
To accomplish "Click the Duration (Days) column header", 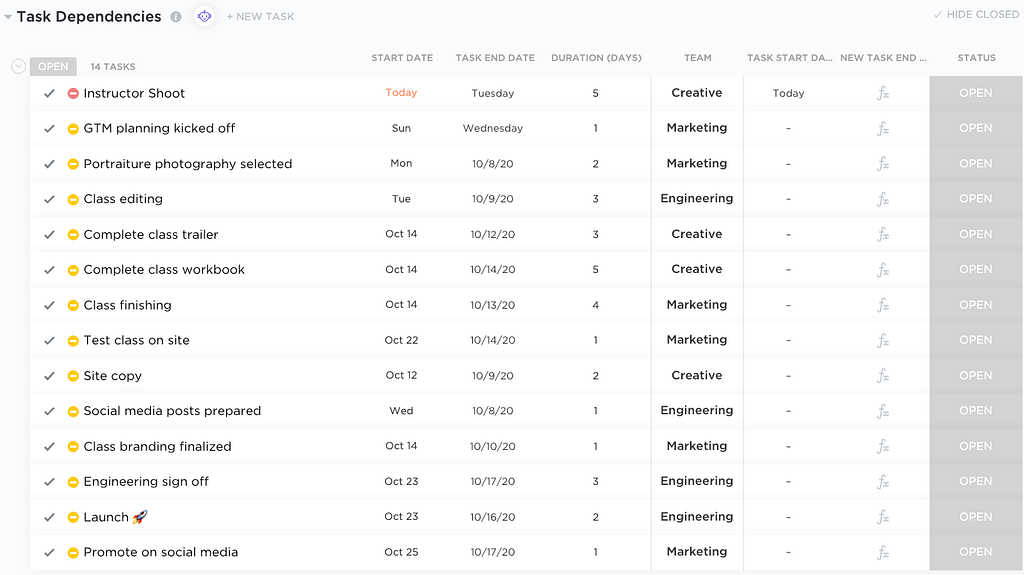I will point(596,58).
